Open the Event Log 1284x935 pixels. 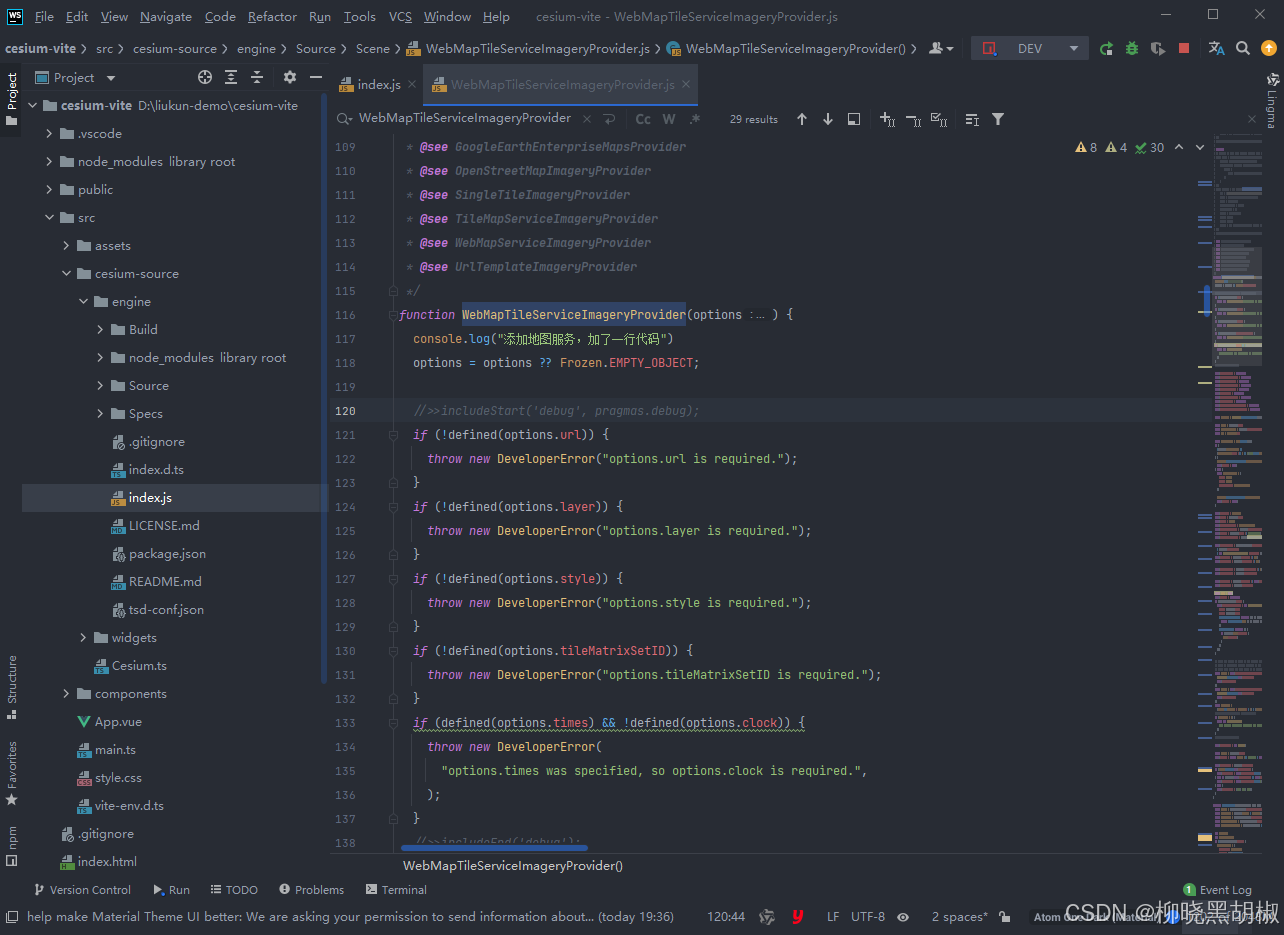[1217, 889]
